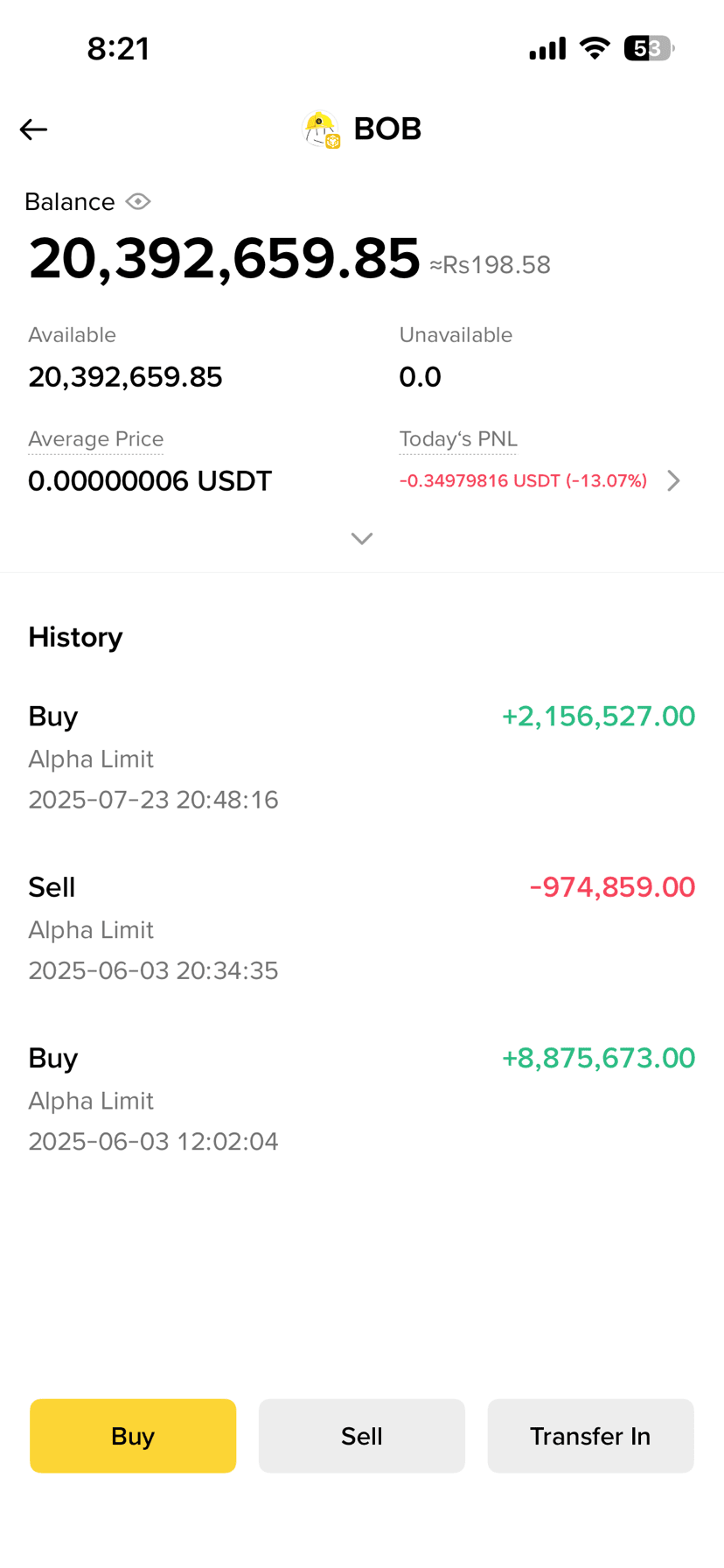Tap the cellular signal bars icon
The width and height of the screenshot is (724, 1568).
(x=547, y=48)
